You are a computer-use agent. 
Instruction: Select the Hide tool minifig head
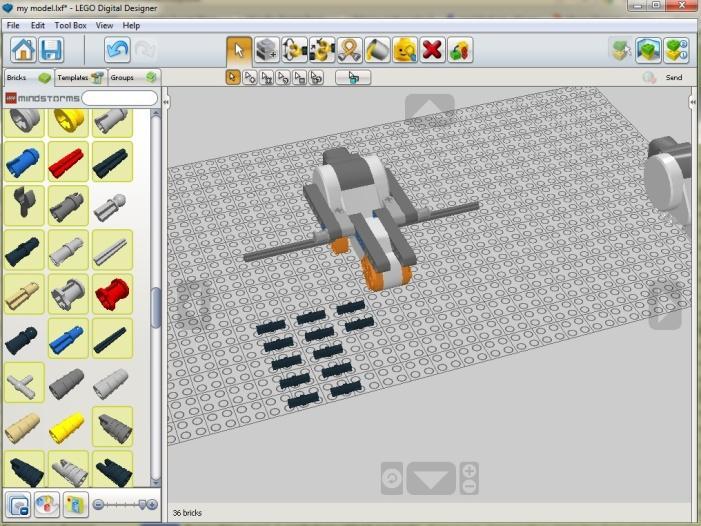pos(405,50)
